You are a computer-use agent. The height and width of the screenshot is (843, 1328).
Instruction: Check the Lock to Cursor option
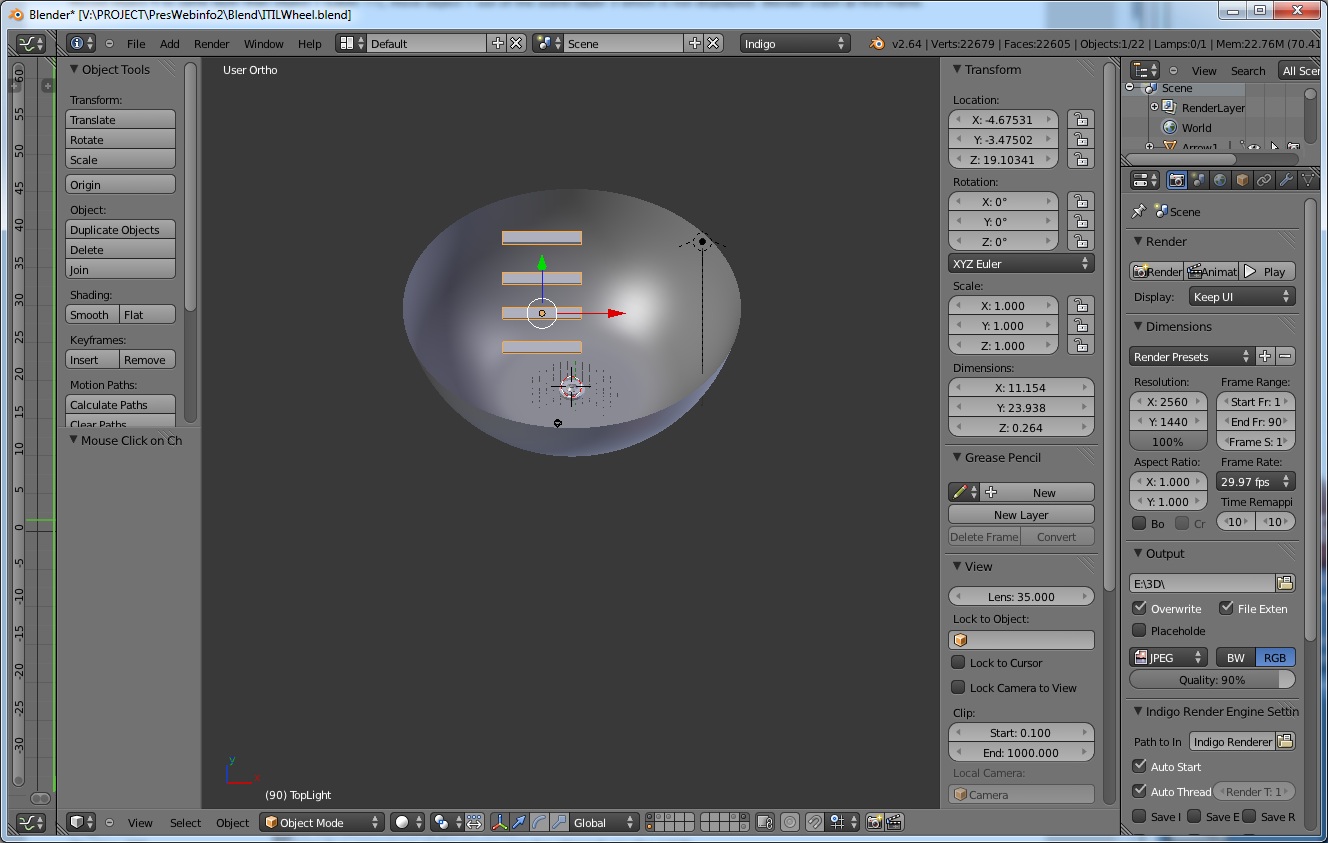tap(958, 663)
